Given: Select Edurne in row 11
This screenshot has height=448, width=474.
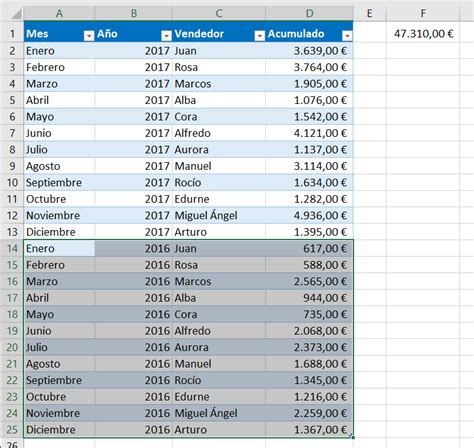Looking at the screenshot, I should point(219,199).
